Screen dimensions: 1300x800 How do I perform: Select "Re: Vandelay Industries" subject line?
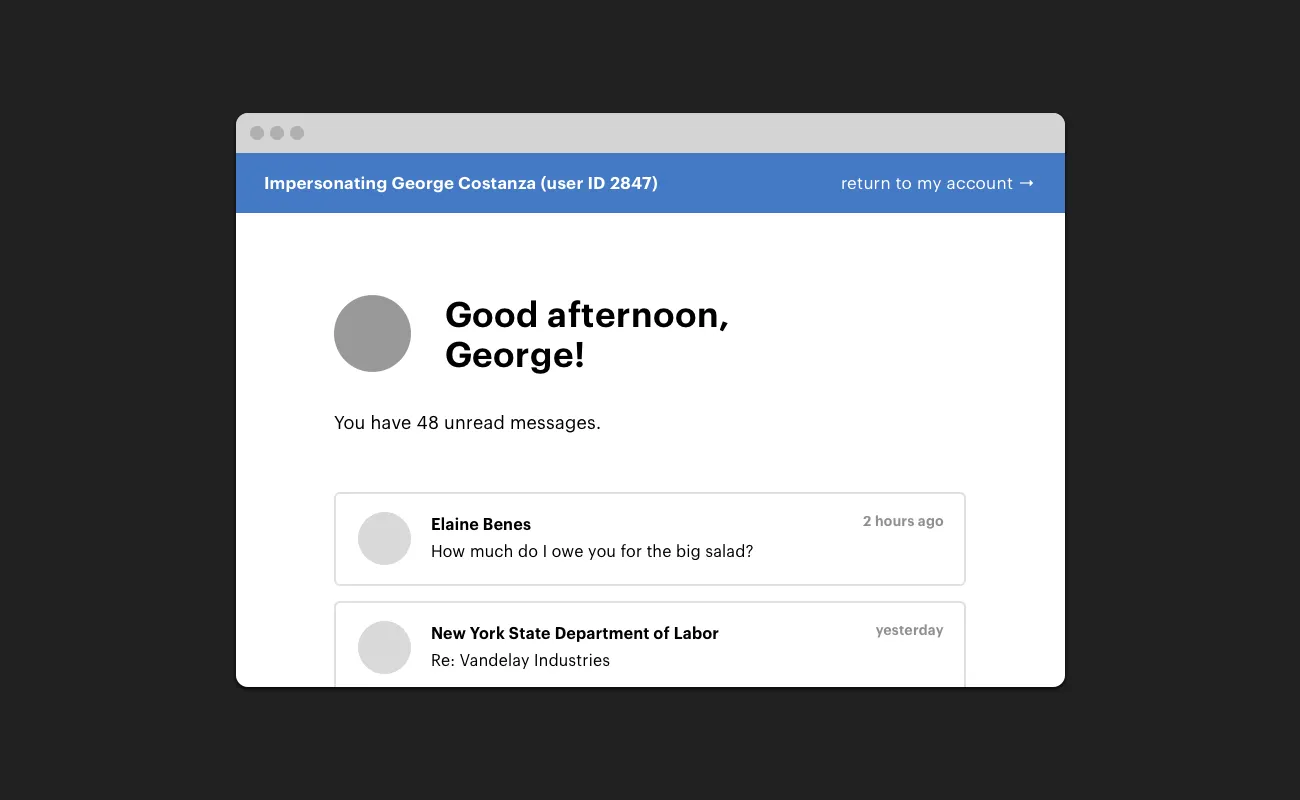520,660
